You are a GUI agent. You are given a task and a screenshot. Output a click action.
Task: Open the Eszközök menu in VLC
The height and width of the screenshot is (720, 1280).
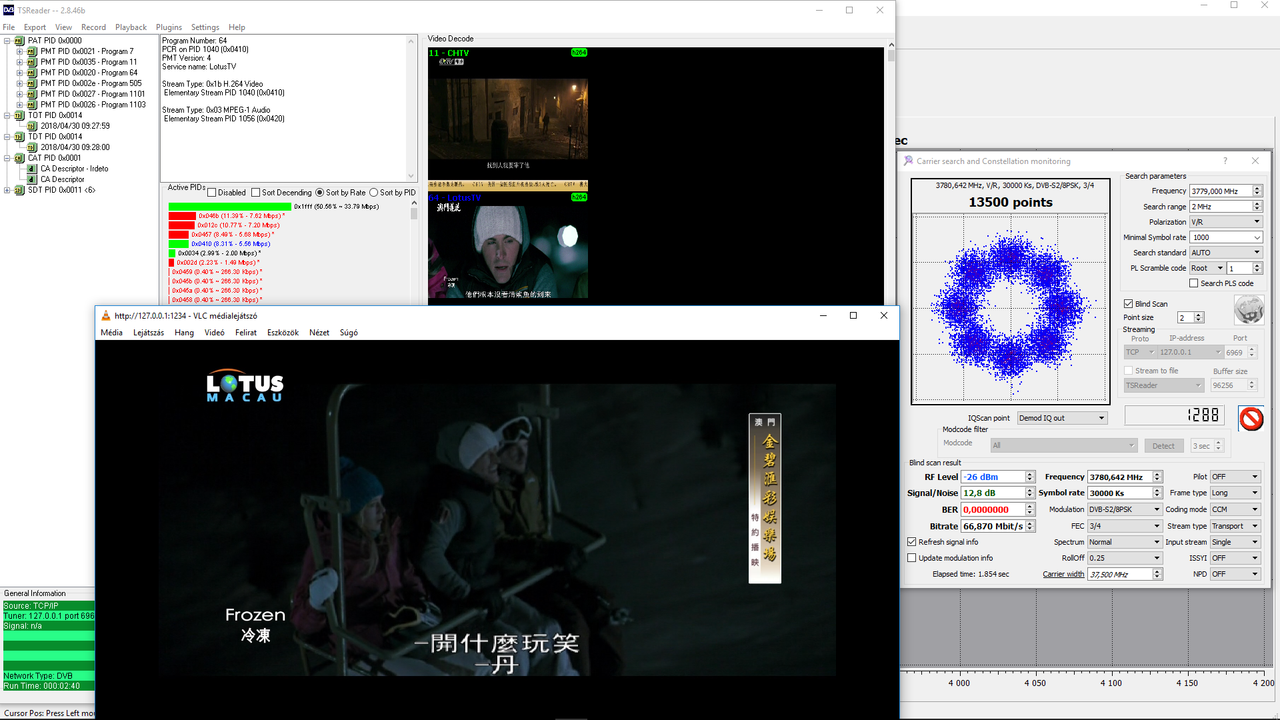coord(283,333)
